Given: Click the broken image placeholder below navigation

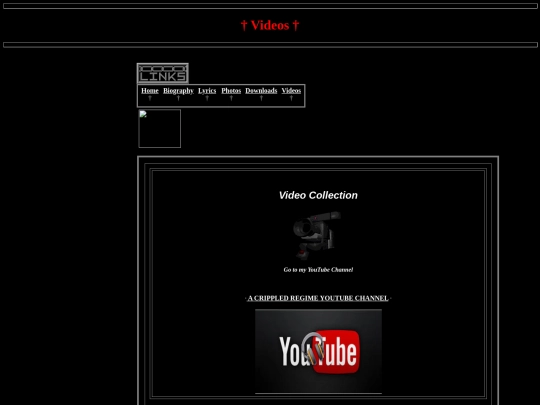Looking at the screenshot, I should click(159, 128).
